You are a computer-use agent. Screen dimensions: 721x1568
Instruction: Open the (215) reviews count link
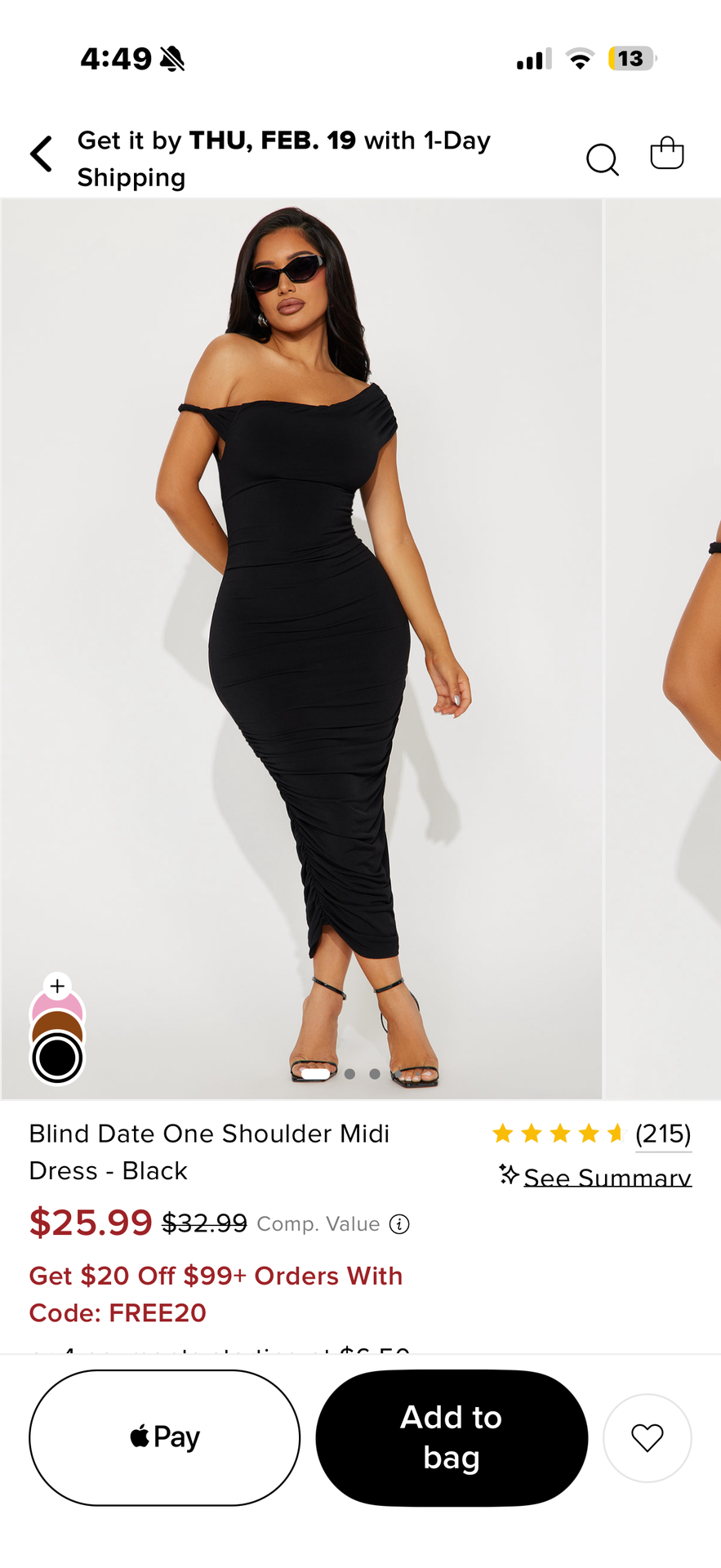(663, 1134)
